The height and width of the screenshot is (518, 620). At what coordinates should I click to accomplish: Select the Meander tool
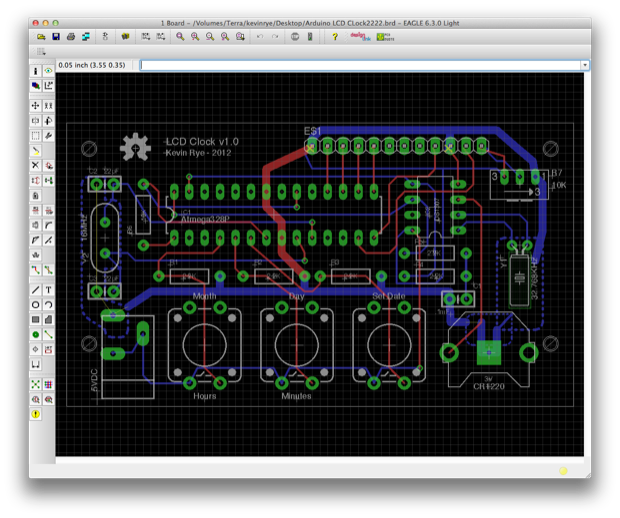tap(36, 255)
